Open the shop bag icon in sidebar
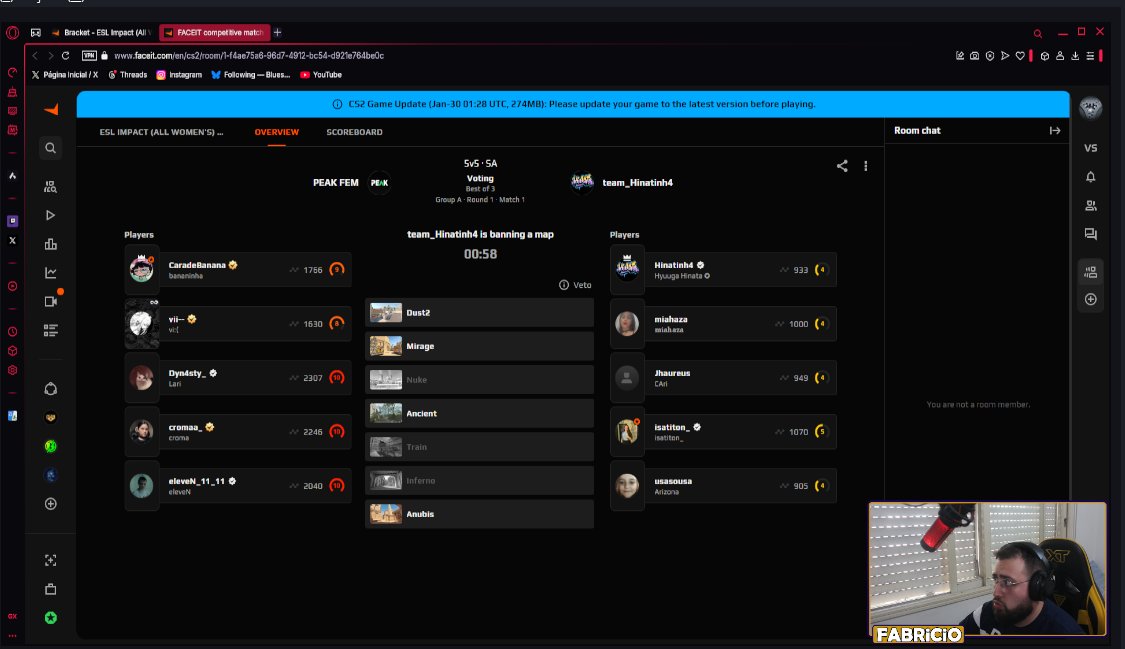The height and width of the screenshot is (649, 1125). coord(50,589)
